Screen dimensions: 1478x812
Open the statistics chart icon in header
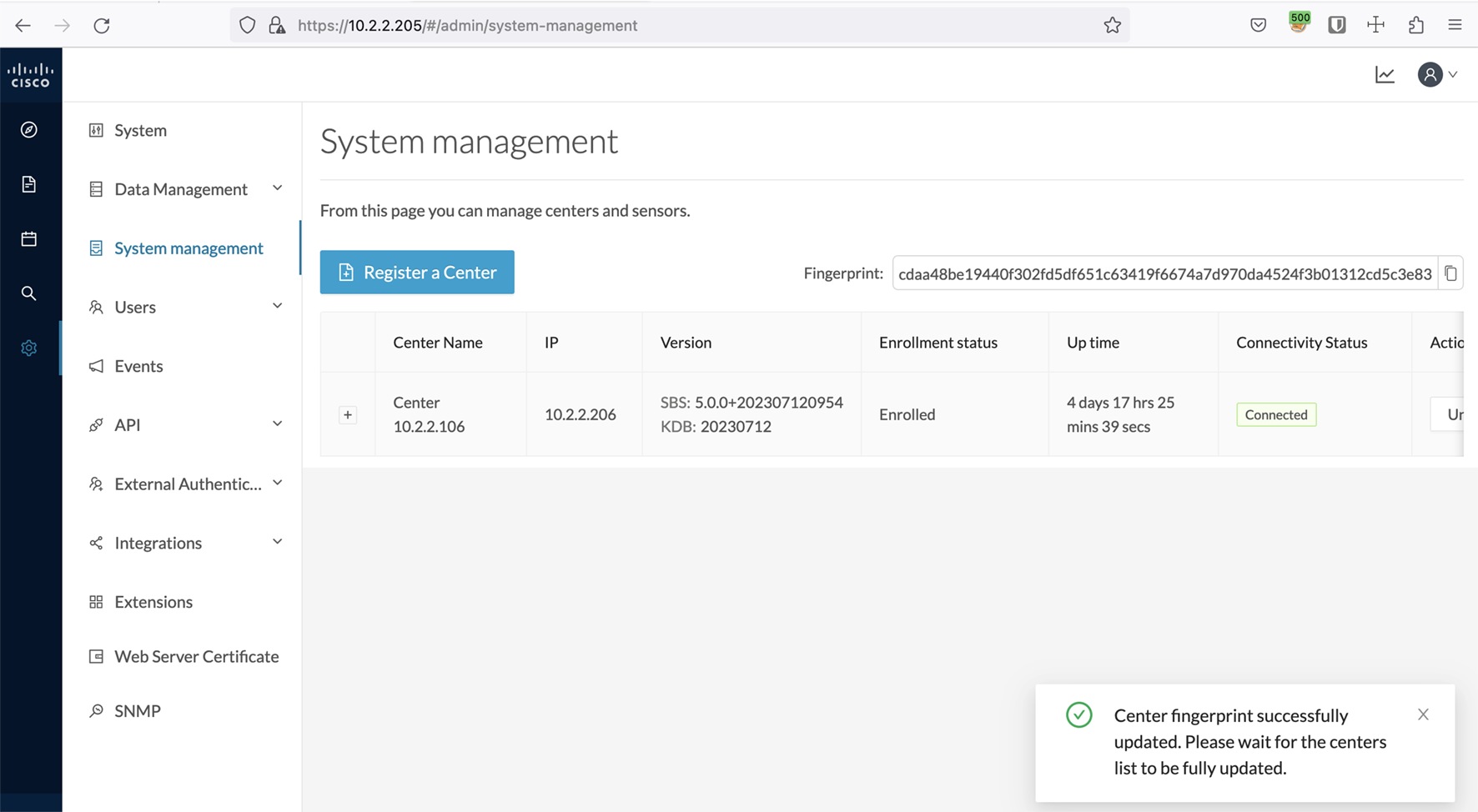tap(1385, 73)
